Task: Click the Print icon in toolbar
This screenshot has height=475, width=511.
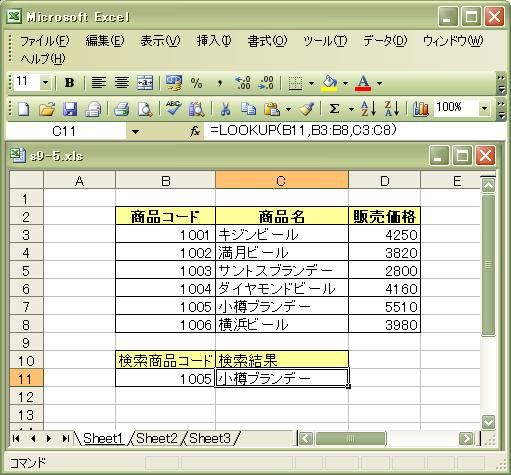Action: coord(122,109)
